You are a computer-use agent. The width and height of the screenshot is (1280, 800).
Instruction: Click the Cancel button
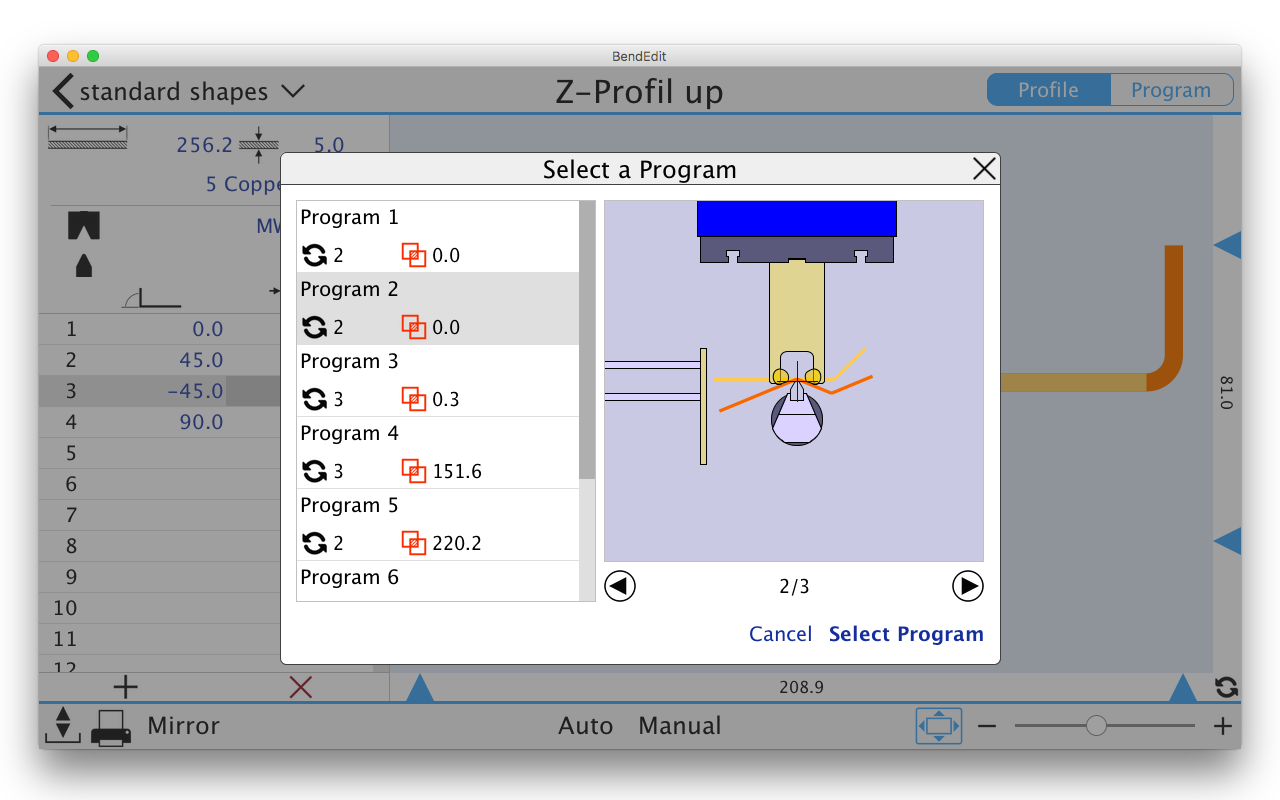[x=780, y=634]
